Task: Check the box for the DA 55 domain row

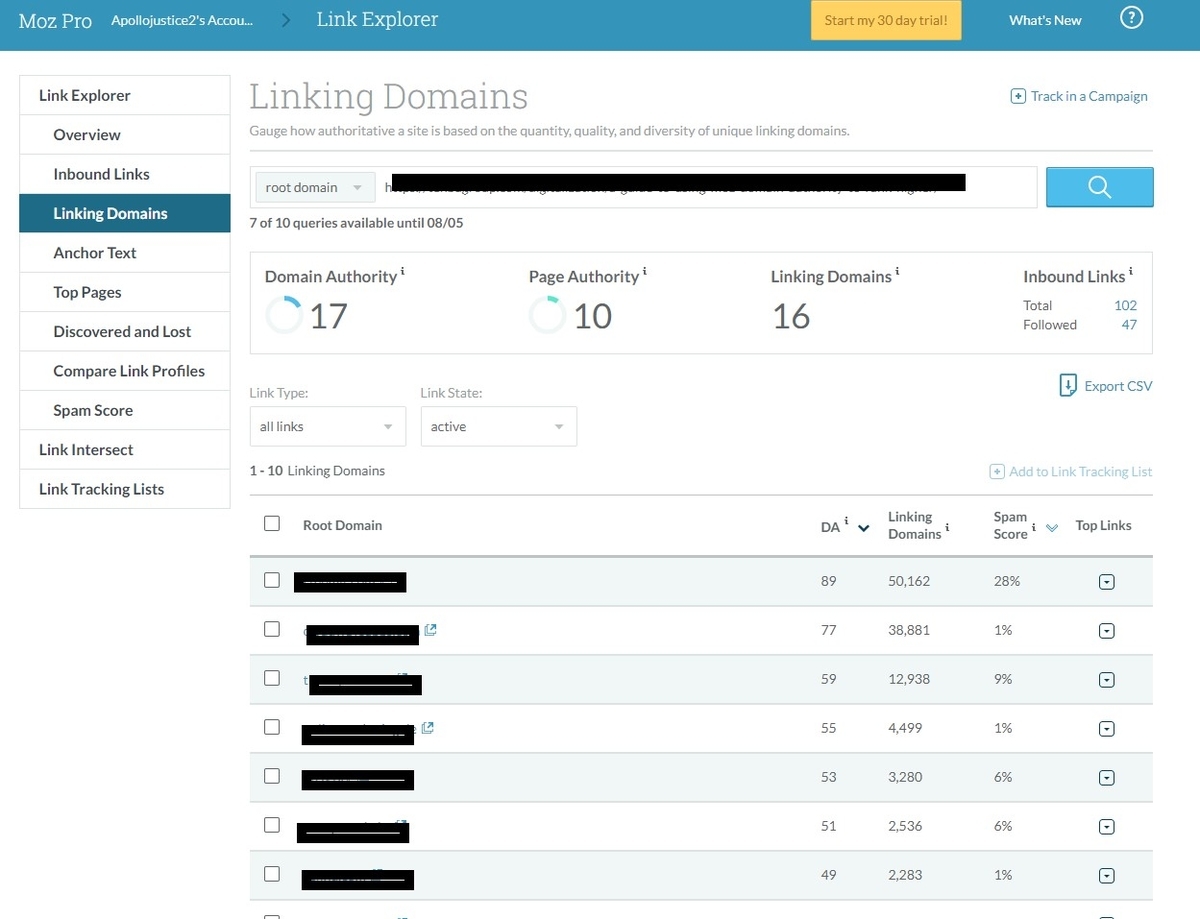Action: pyautogui.click(x=272, y=726)
